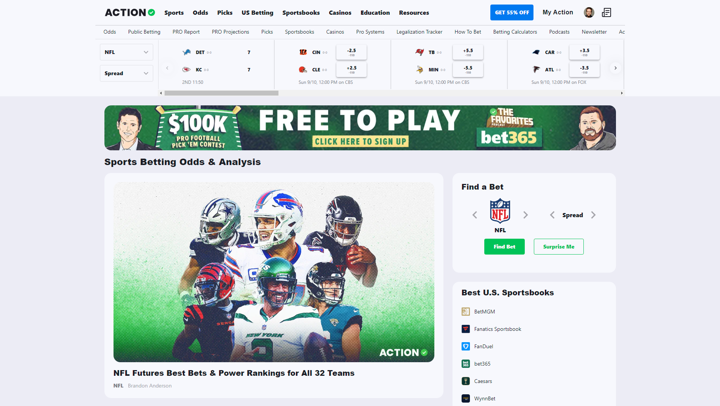Click the Minnesota Vikings team logo
The height and width of the screenshot is (406, 720).
[x=419, y=69]
